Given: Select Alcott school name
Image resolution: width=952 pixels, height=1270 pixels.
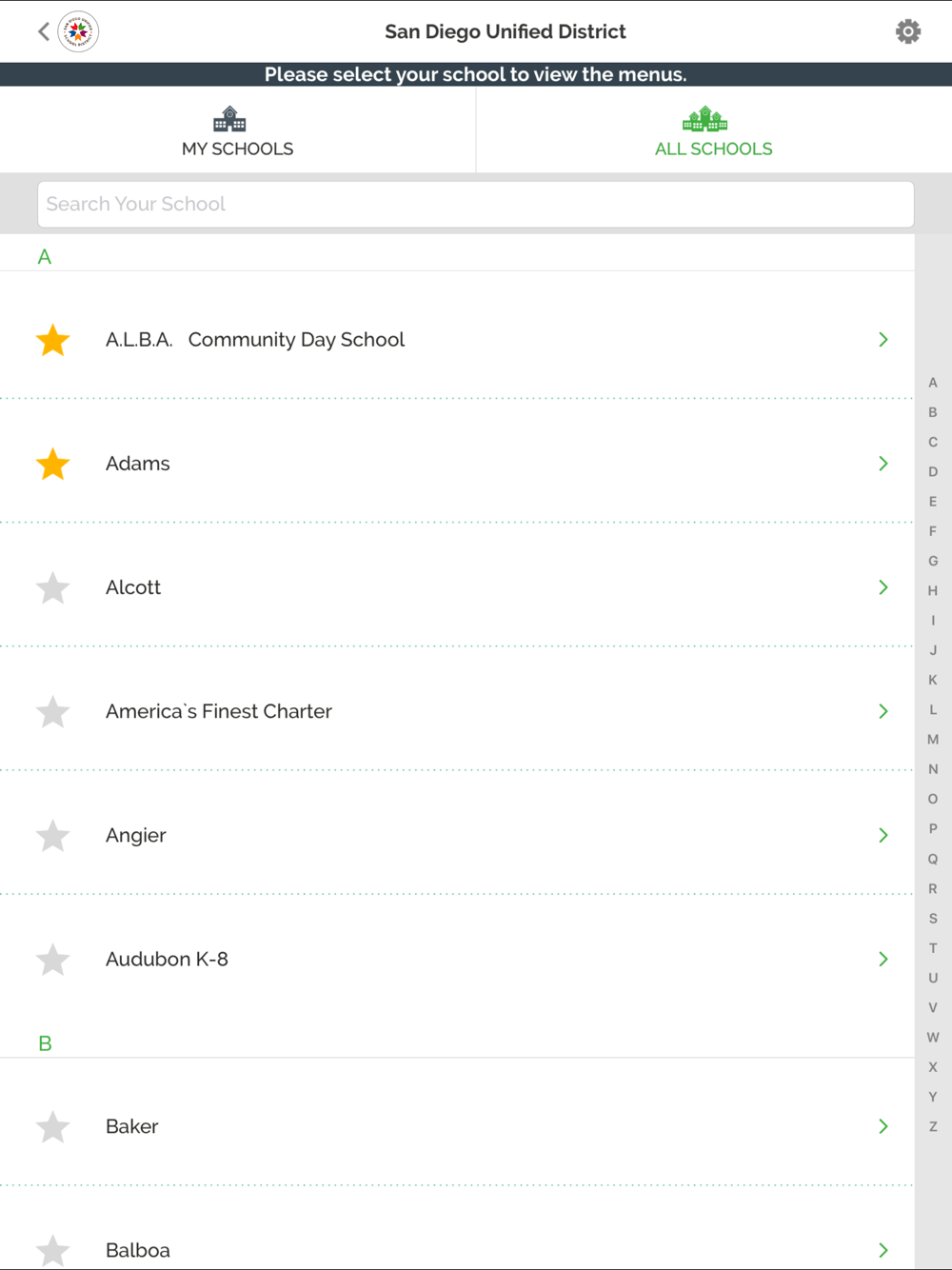Looking at the screenshot, I should [133, 587].
